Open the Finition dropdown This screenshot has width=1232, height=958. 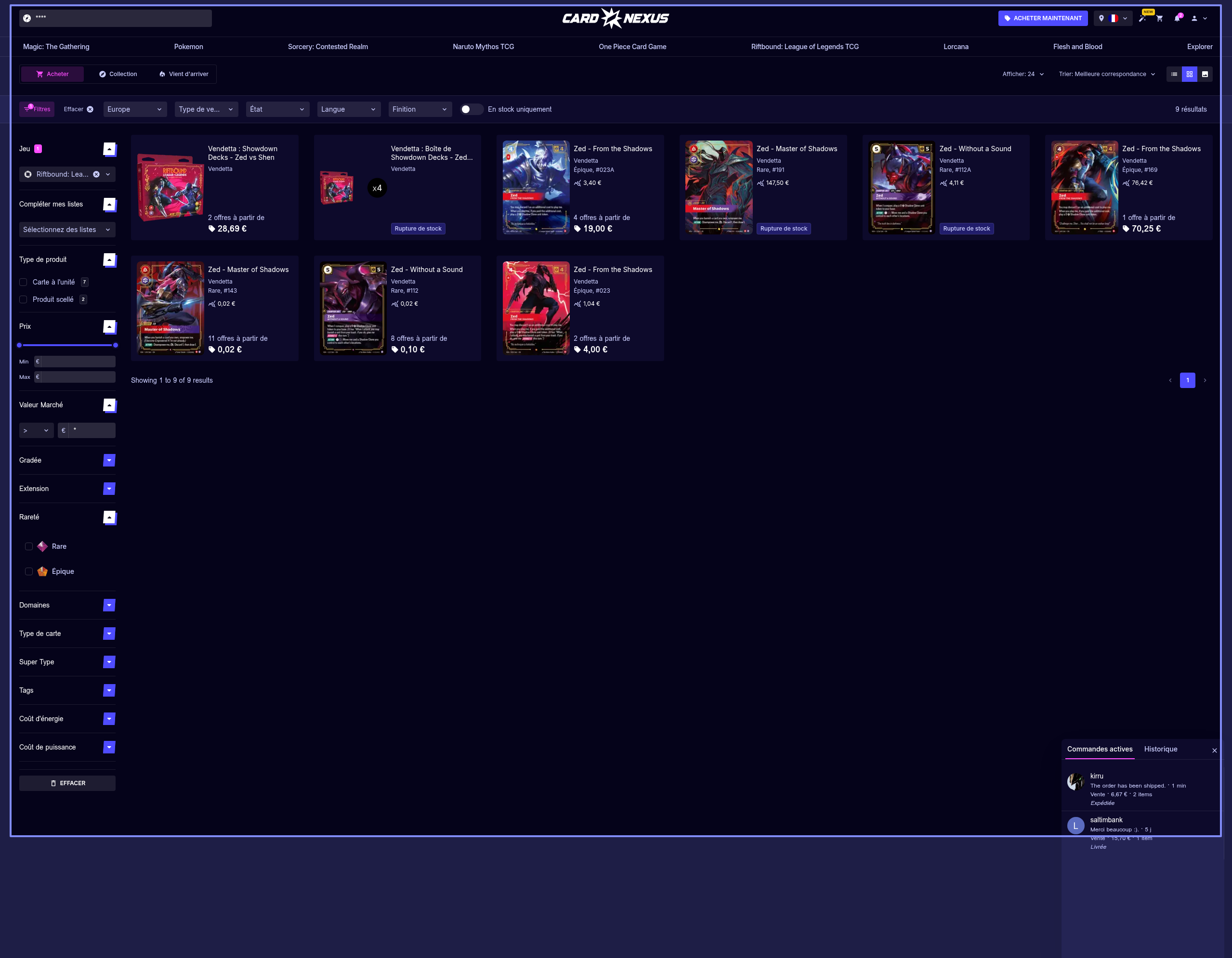(x=420, y=109)
